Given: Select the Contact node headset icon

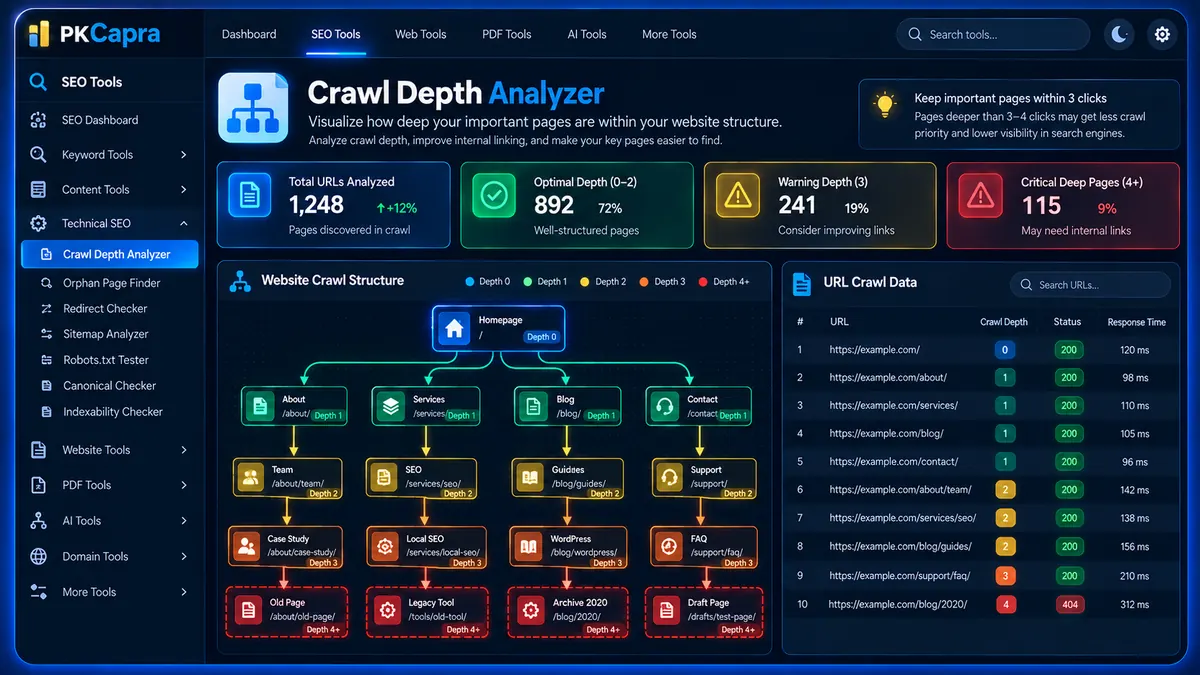Looking at the screenshot, I should click(x=664, y=406).
